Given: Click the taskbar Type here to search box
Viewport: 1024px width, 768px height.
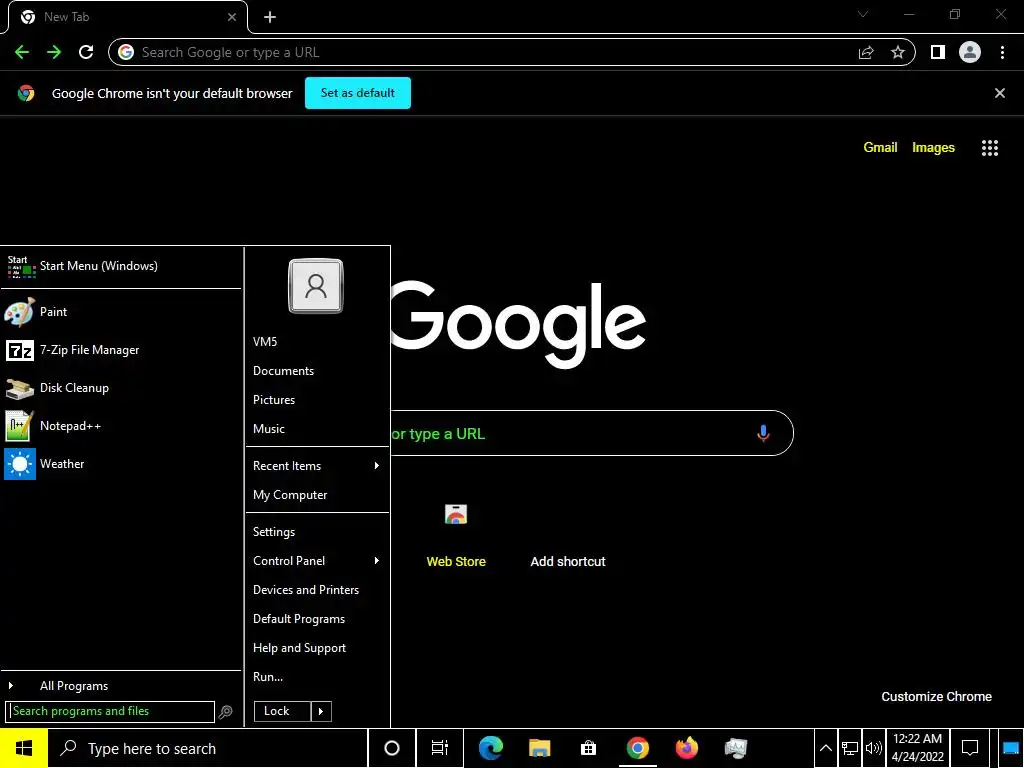Looking at the screenshot, I should 208,748.
